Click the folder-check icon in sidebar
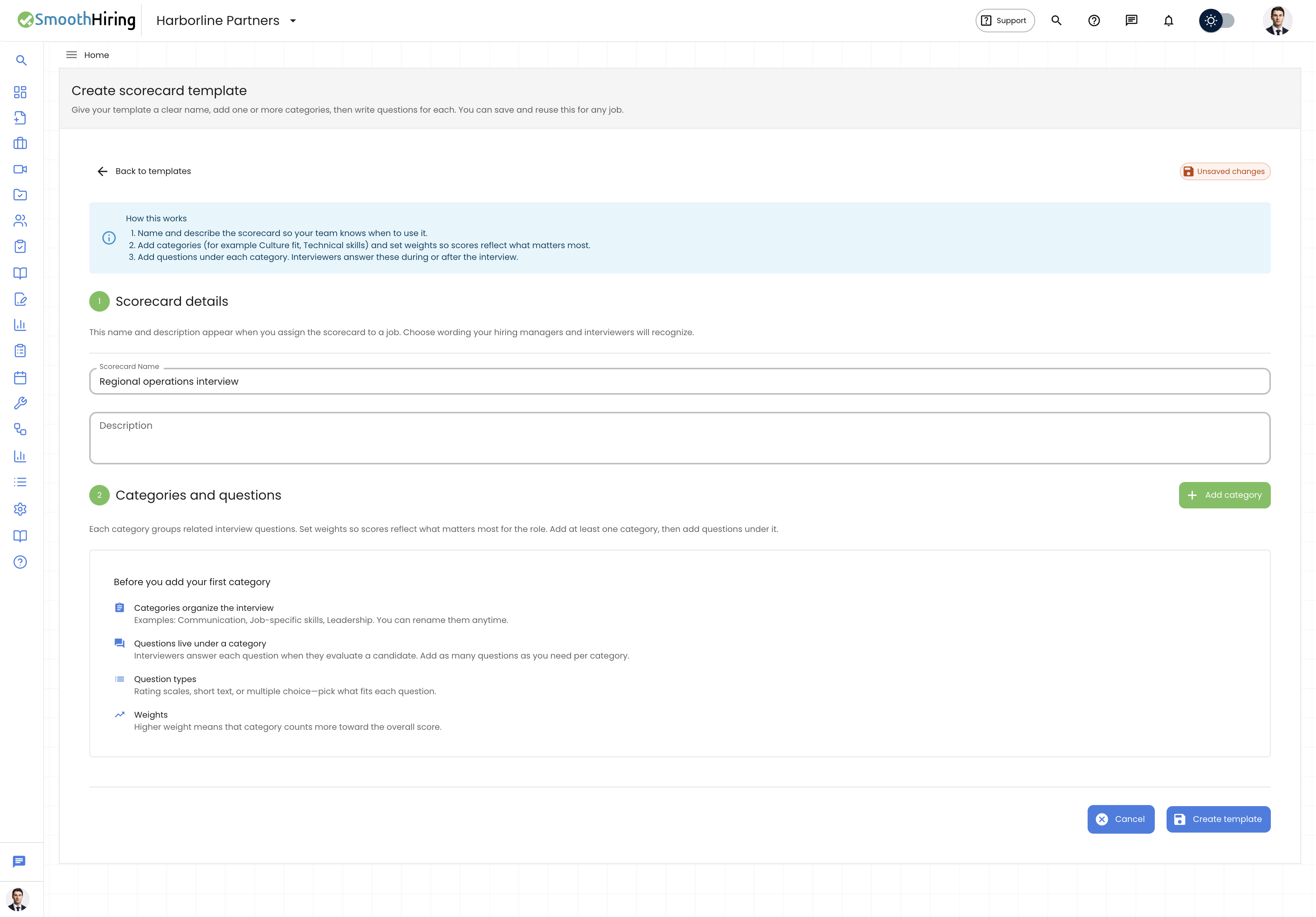Image resolution: width=1316 pixels, height=917 pixels. 20,195
